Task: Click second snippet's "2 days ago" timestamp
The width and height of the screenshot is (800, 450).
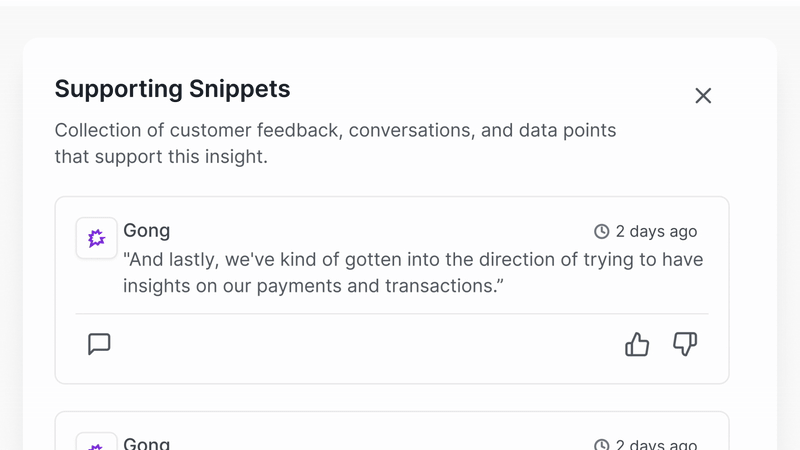Action: pos(656,445)
